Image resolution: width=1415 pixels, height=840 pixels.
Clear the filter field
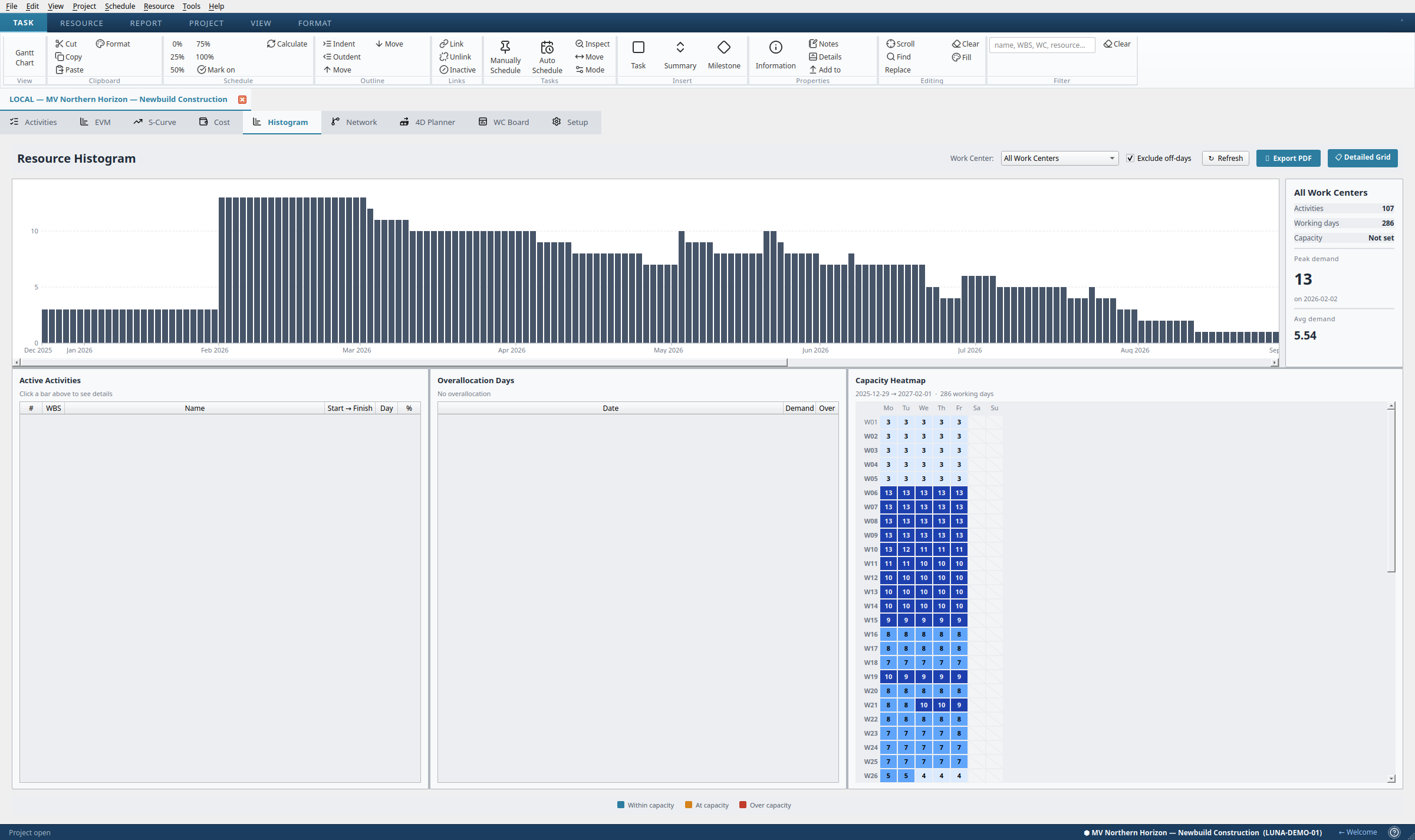[1117, 44]
